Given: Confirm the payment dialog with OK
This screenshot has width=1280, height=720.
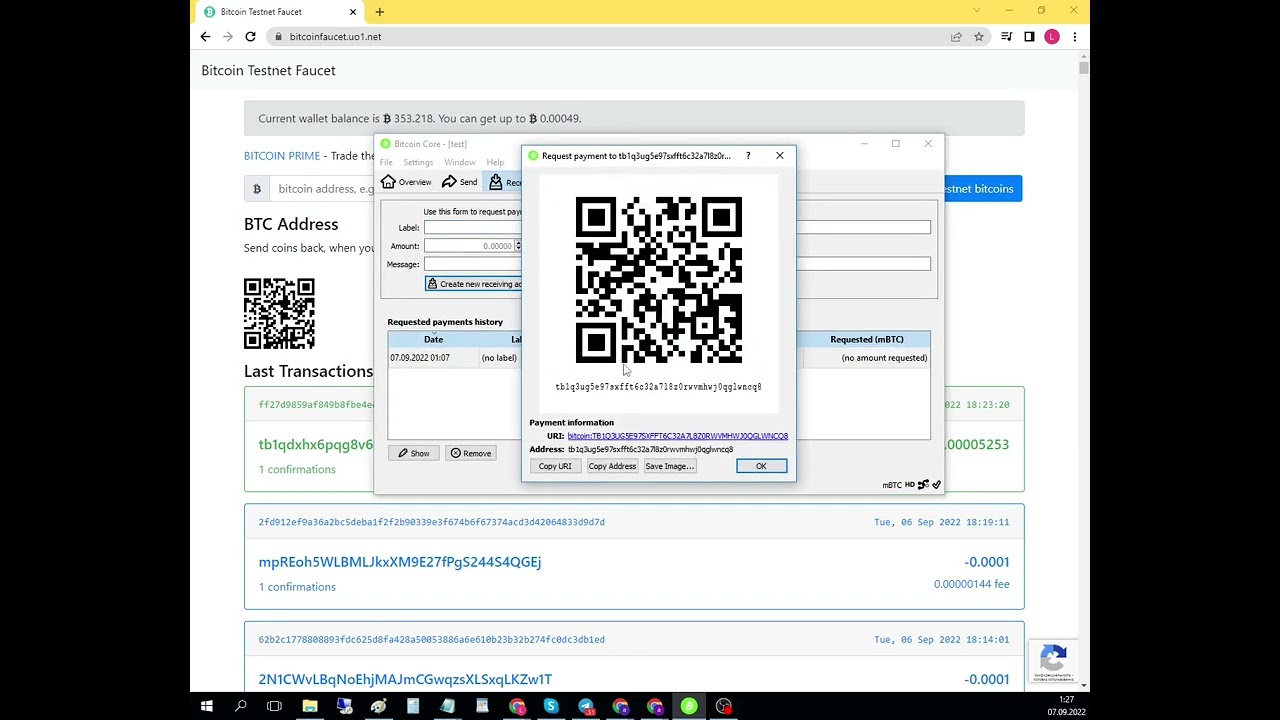Looking at the screenshot, I should (761, 466).
